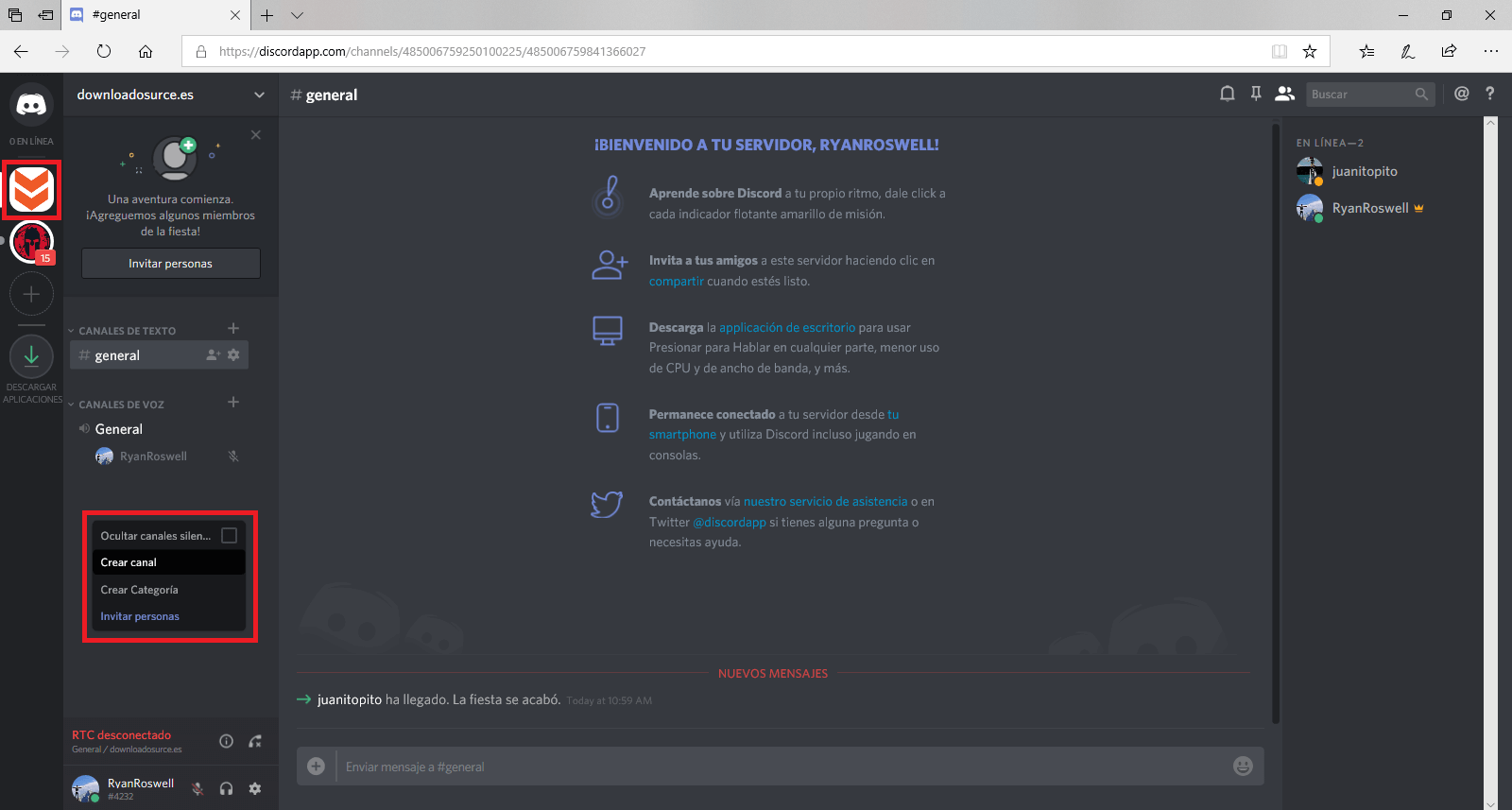This screenshot has width=1512, height=810.
Task: Open a new browser tab
Action: 267,15
